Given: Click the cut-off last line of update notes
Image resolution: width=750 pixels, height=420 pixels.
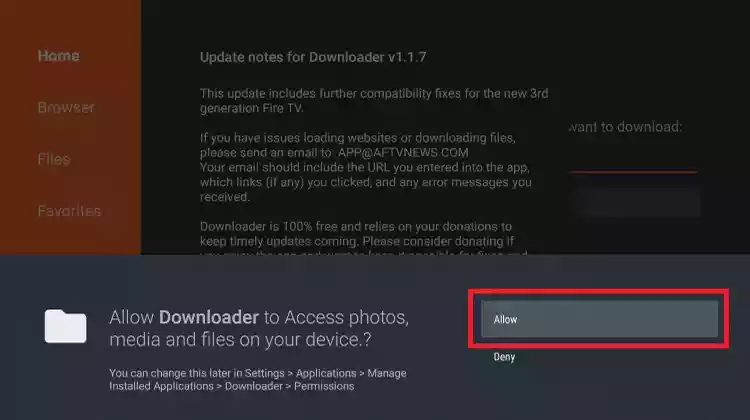Looking at the screenshot, I should [x=364, y=252].
